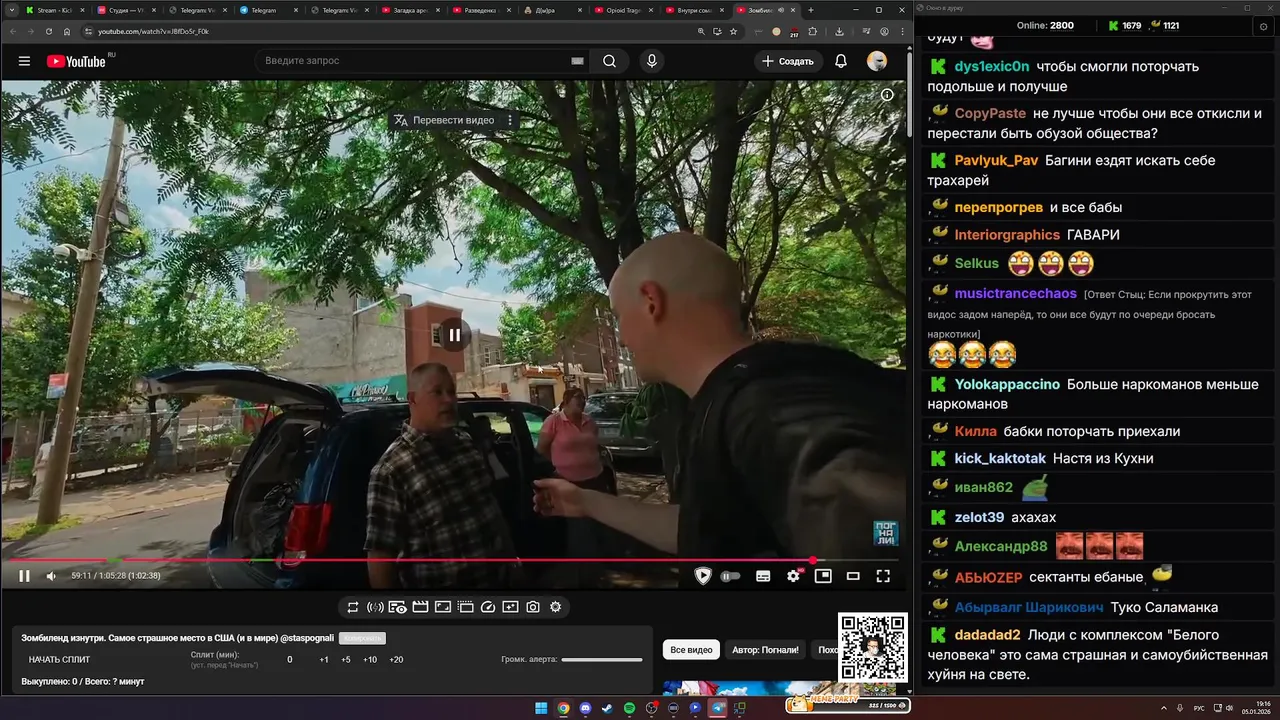Seek on the red video progress bar
Image resolution: width=1280 pixels, height=720 pixels.
(452, 560)
